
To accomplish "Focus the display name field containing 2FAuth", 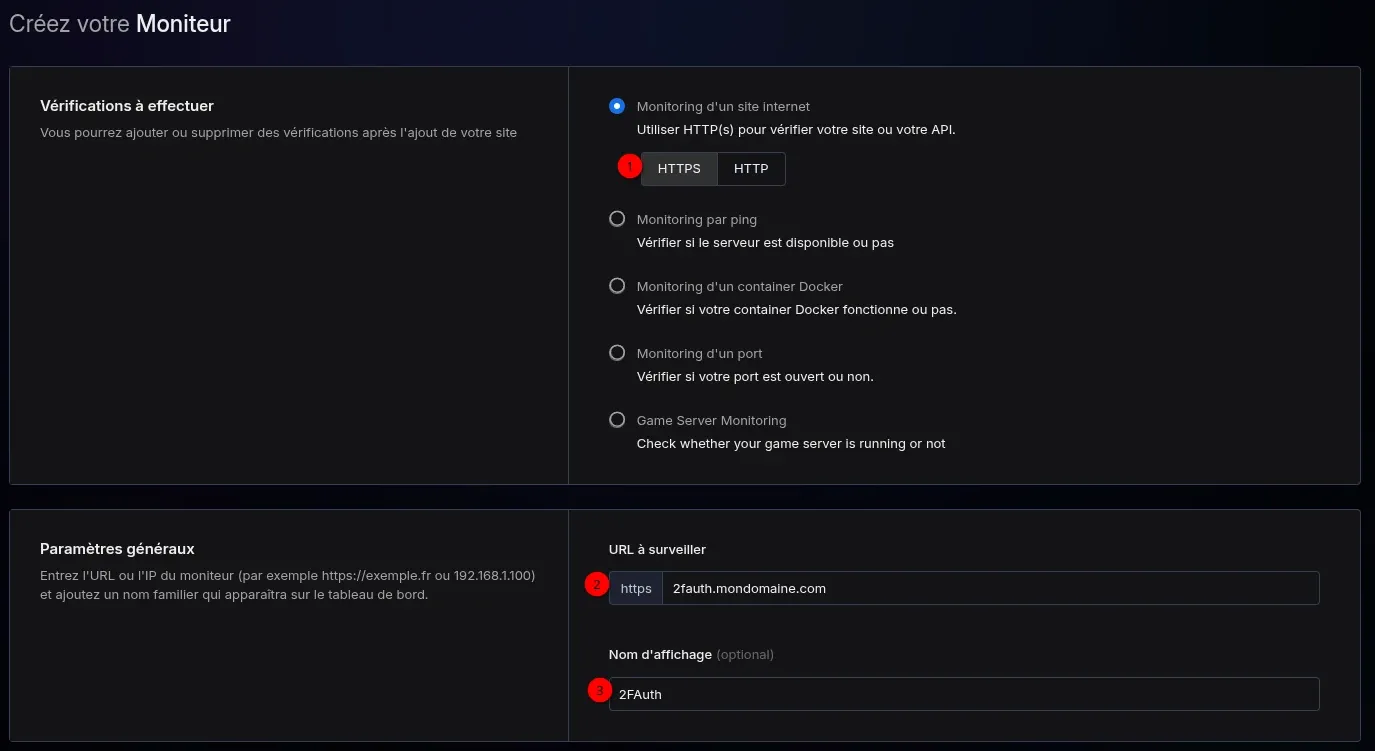I will pyautogui.click(x=964, y=694).
